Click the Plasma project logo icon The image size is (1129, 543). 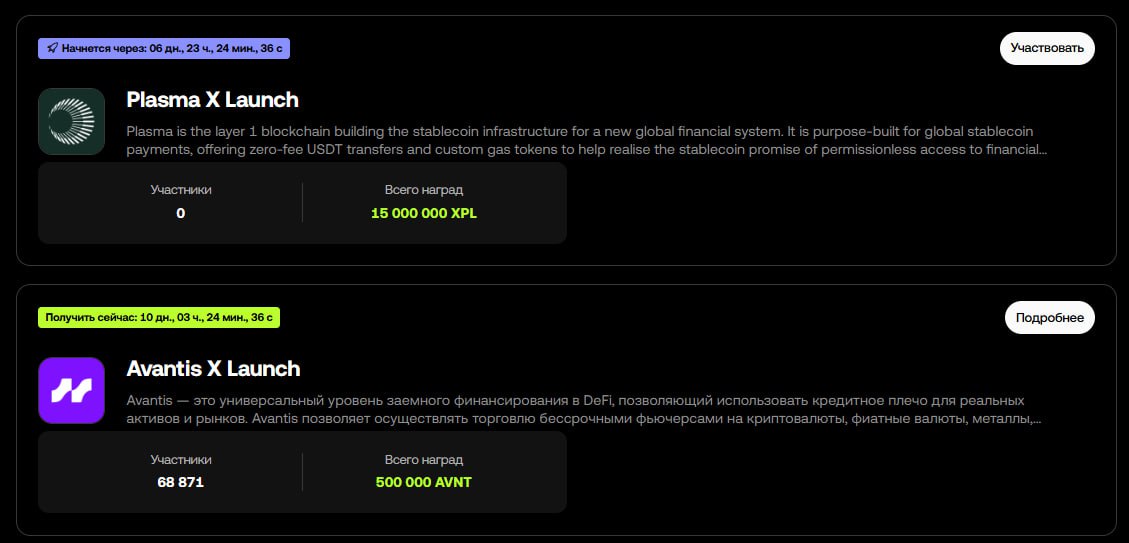pyautogui.click(x=71, y=121)
